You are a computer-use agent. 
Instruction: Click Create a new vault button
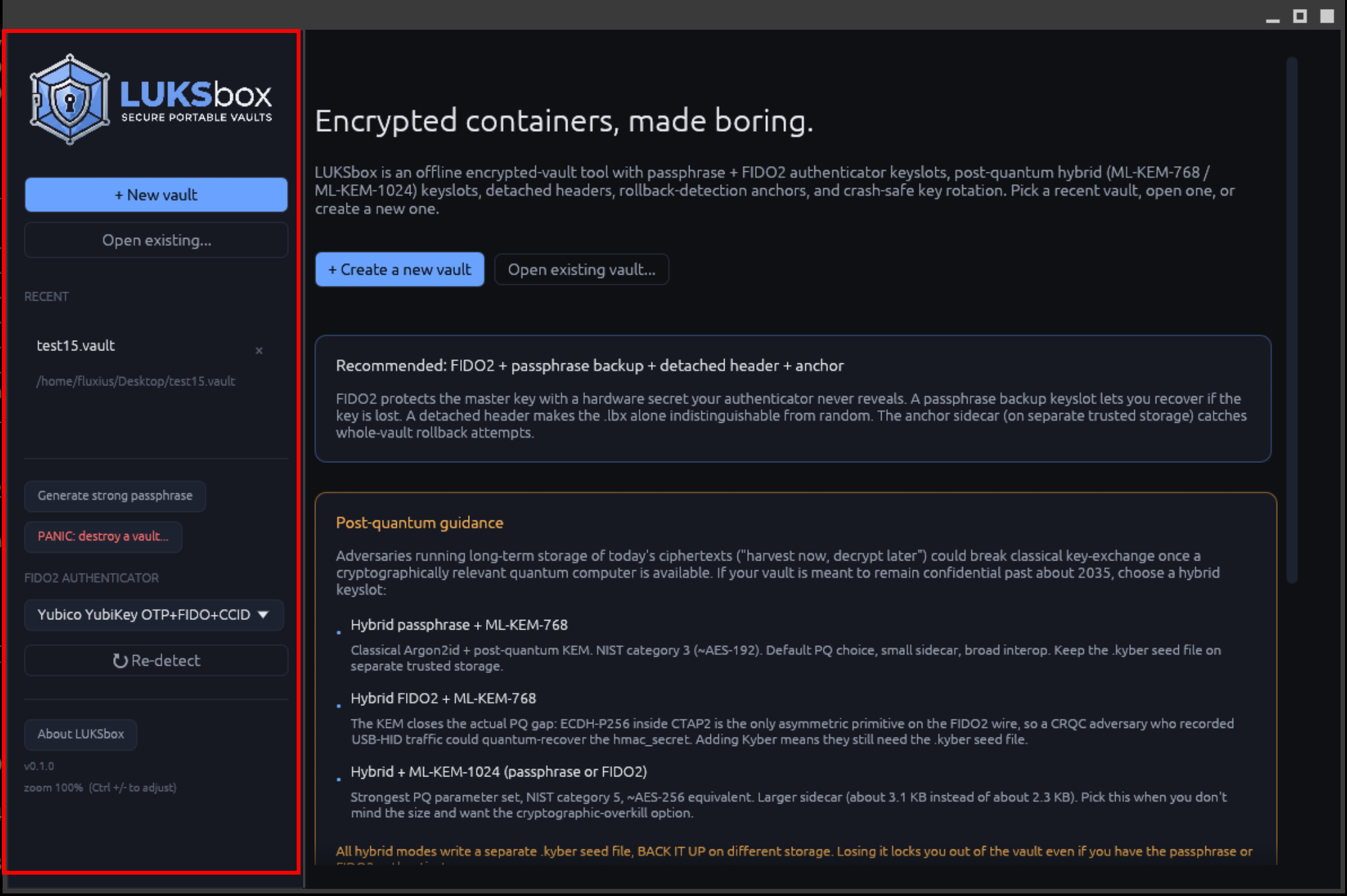pyautogui.click(x=399, y=270)
